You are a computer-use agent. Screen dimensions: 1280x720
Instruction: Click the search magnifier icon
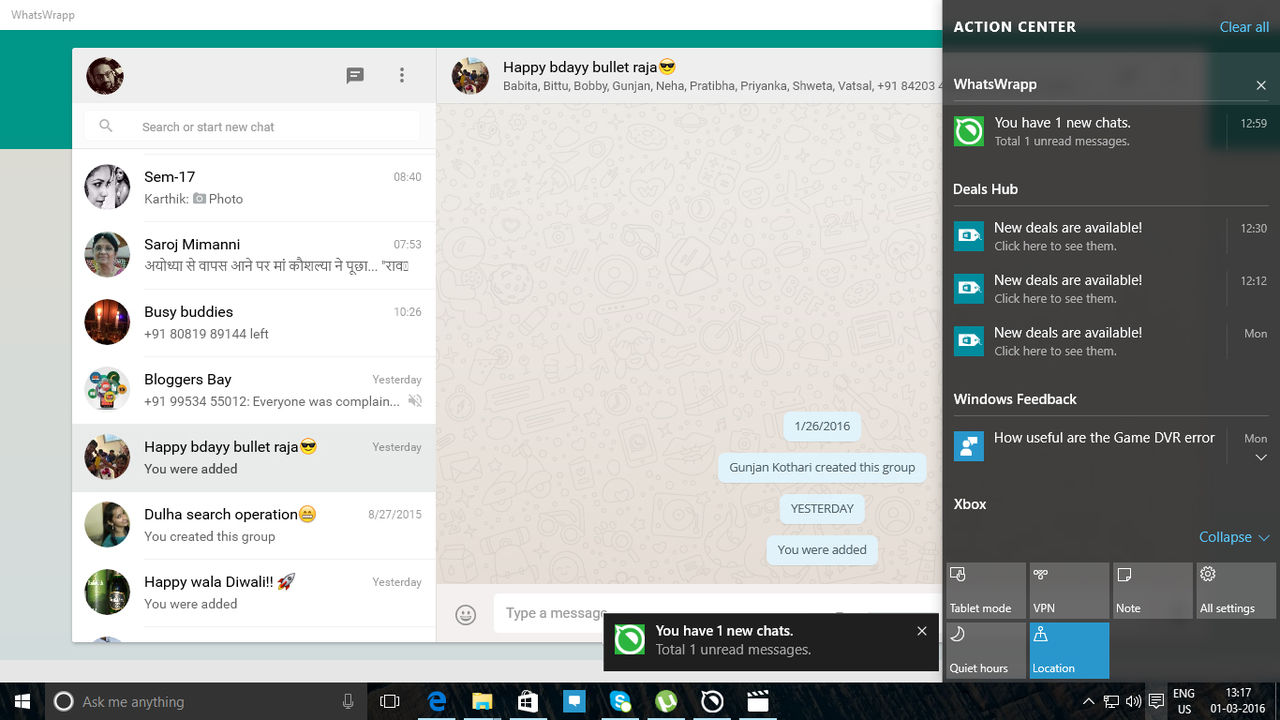tap(105, 126)
